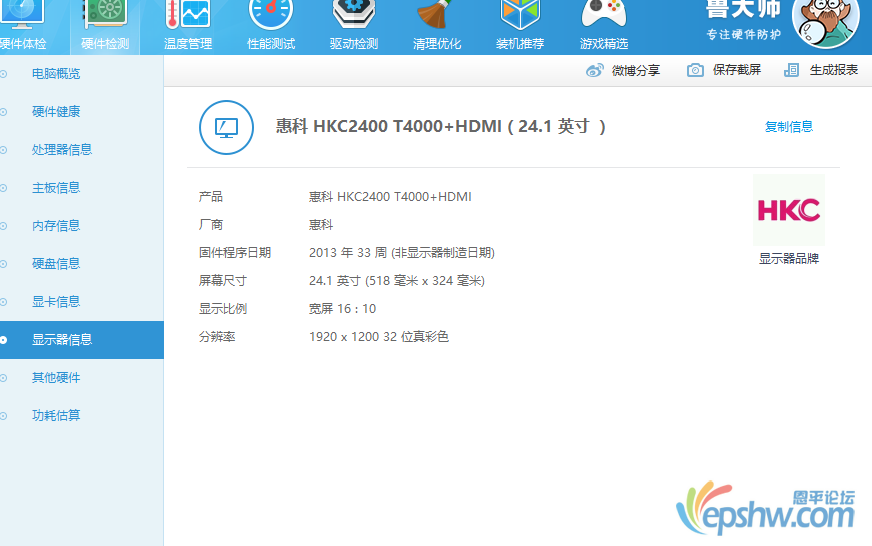
Task: Click the 生成报表 text button
Action: tap(834, 70)
